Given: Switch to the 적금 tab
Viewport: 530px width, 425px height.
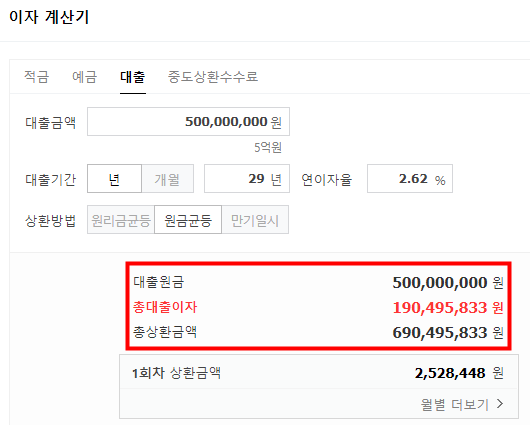Looking at the screenshot, I should tap(37, 77).
